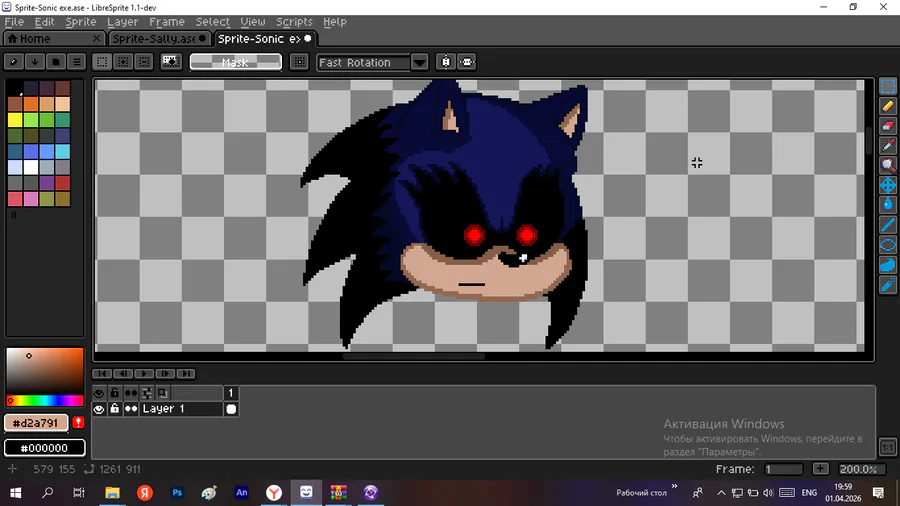Select the Eraser tool
Screen dimensions: 900x506
tap(887, 126)
